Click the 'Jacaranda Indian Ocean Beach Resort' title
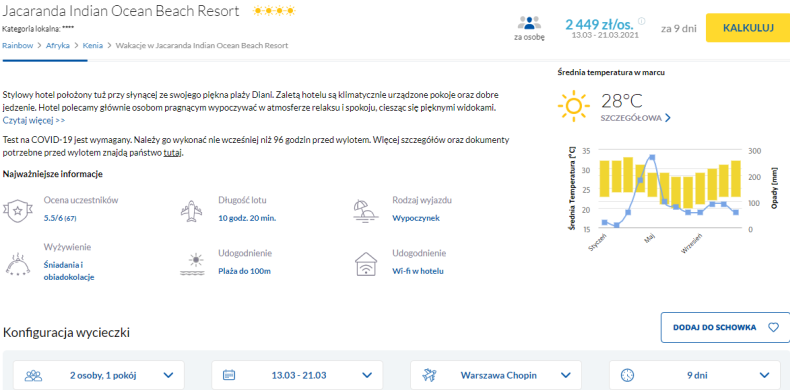 [x=121, y=11]
